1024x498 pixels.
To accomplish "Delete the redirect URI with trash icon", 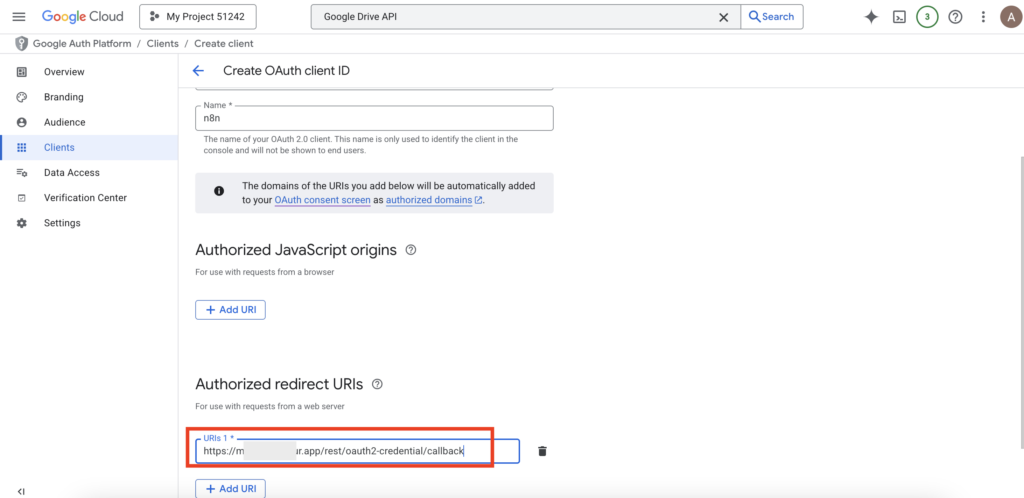I will click(542, 451).
